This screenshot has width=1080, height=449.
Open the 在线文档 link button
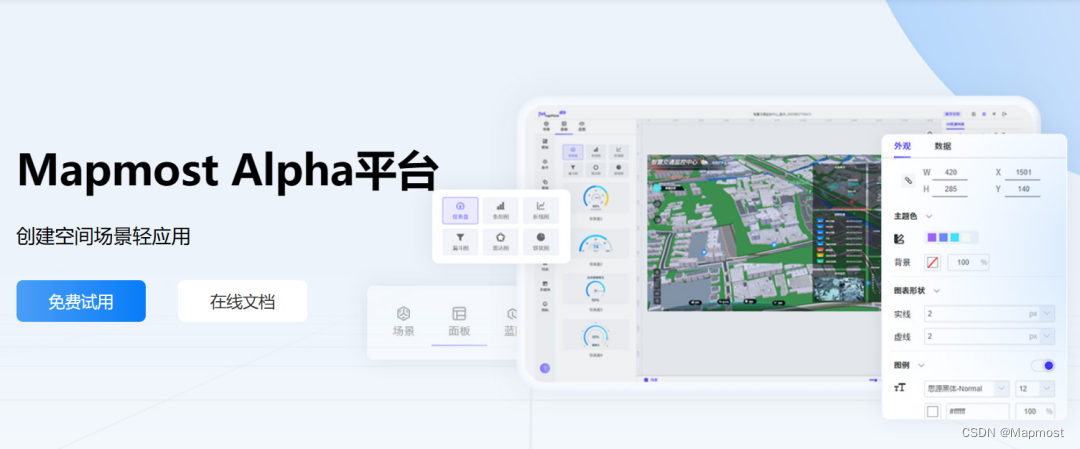click(242, 301)
